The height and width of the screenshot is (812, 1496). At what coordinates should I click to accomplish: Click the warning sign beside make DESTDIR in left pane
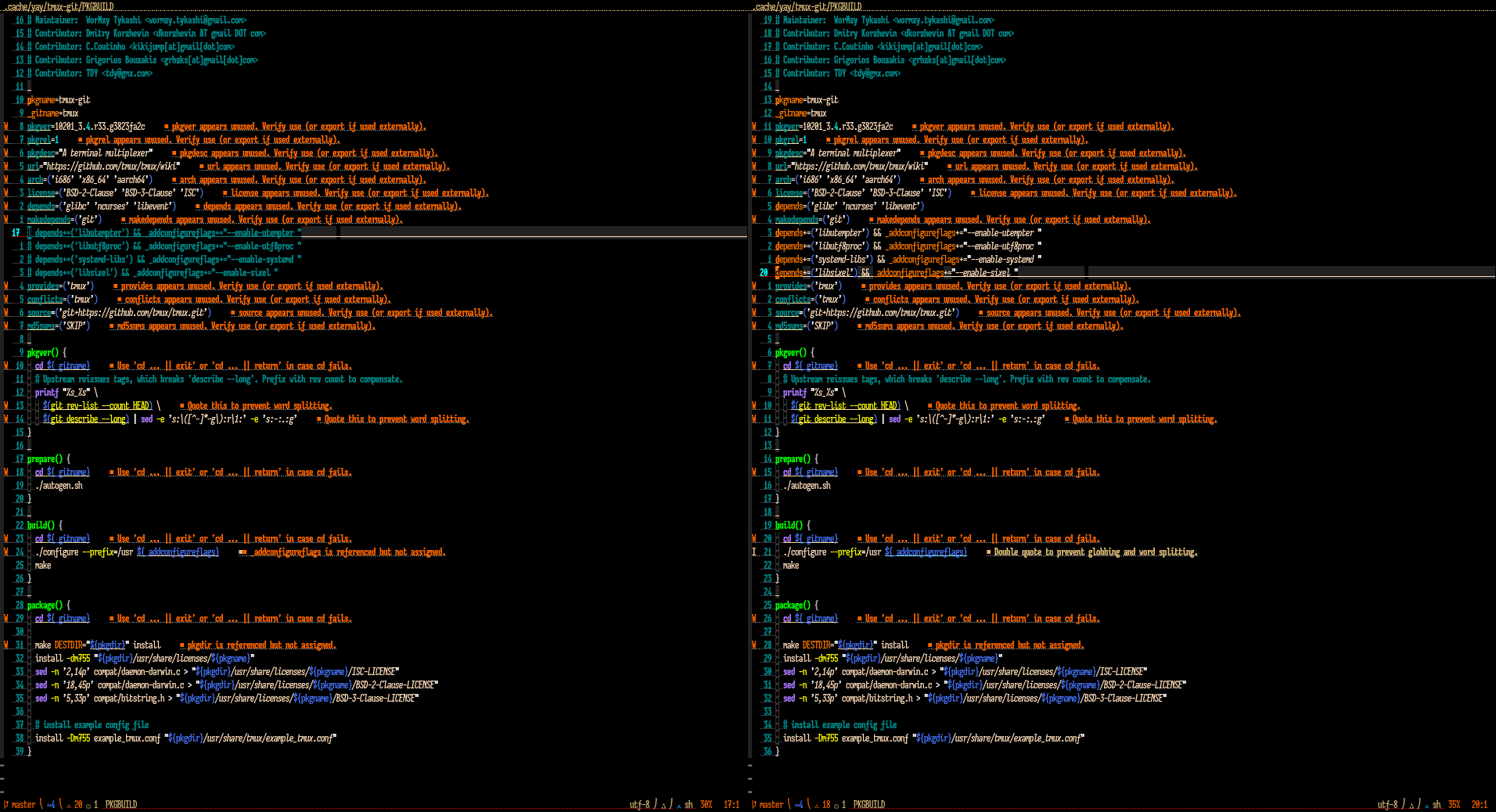(6, 645)
